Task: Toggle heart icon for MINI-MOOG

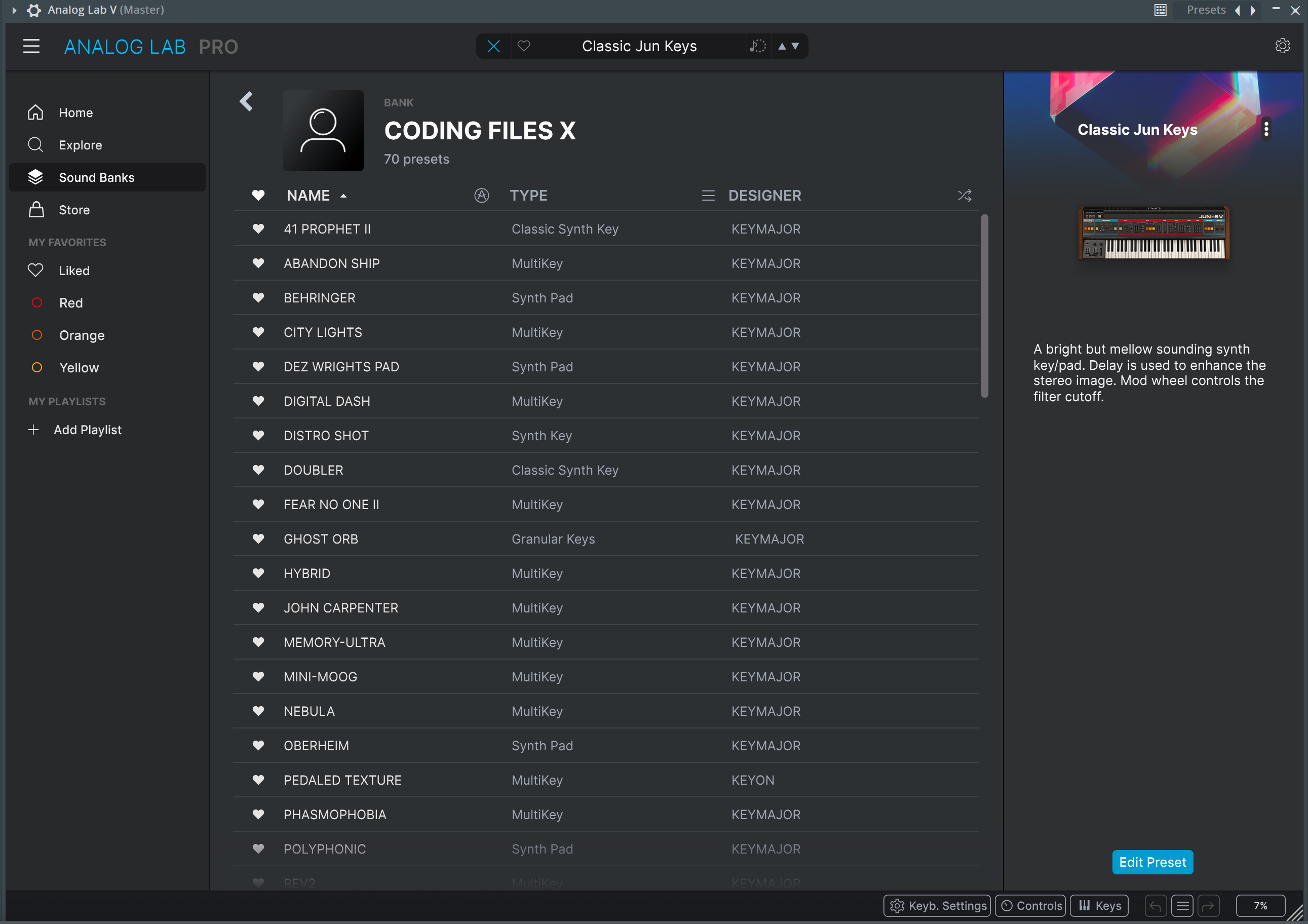Action: (x=258, y=677)
